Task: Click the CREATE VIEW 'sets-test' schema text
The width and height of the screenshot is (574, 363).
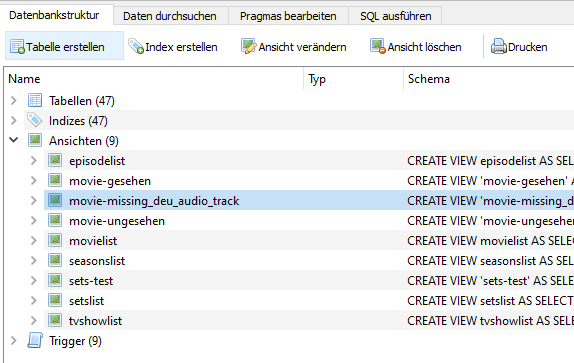Action: (x=491, y=281)
